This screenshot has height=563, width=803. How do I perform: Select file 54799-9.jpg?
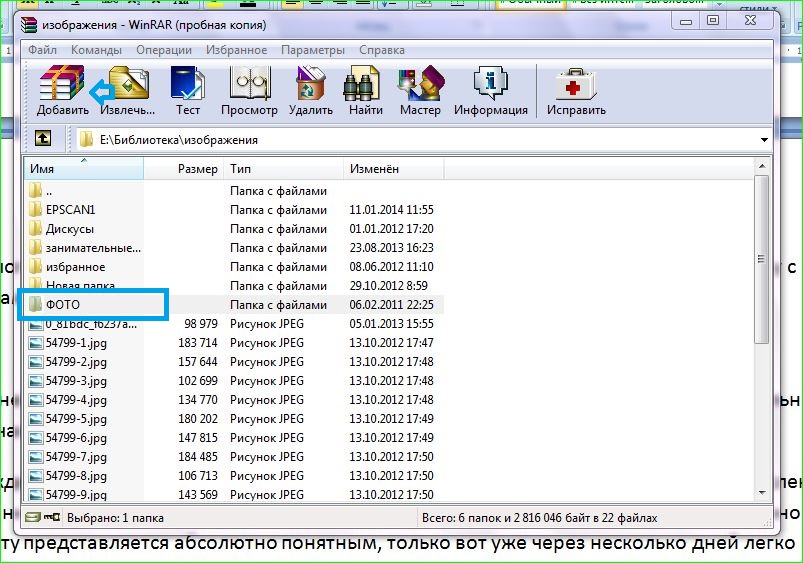pyautogui.click(x=76, y=494)
